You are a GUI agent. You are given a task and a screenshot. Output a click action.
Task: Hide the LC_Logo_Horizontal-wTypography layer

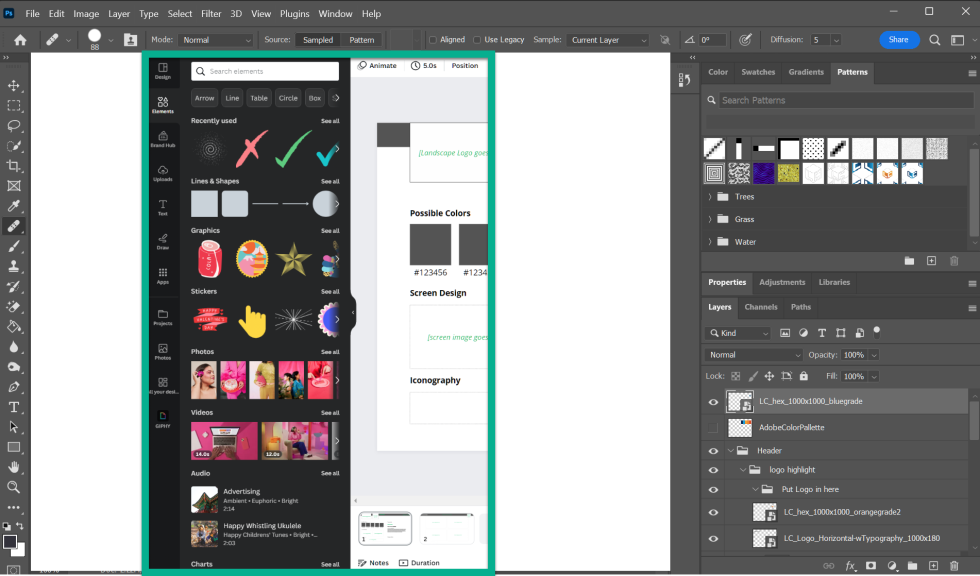[713, 539]
